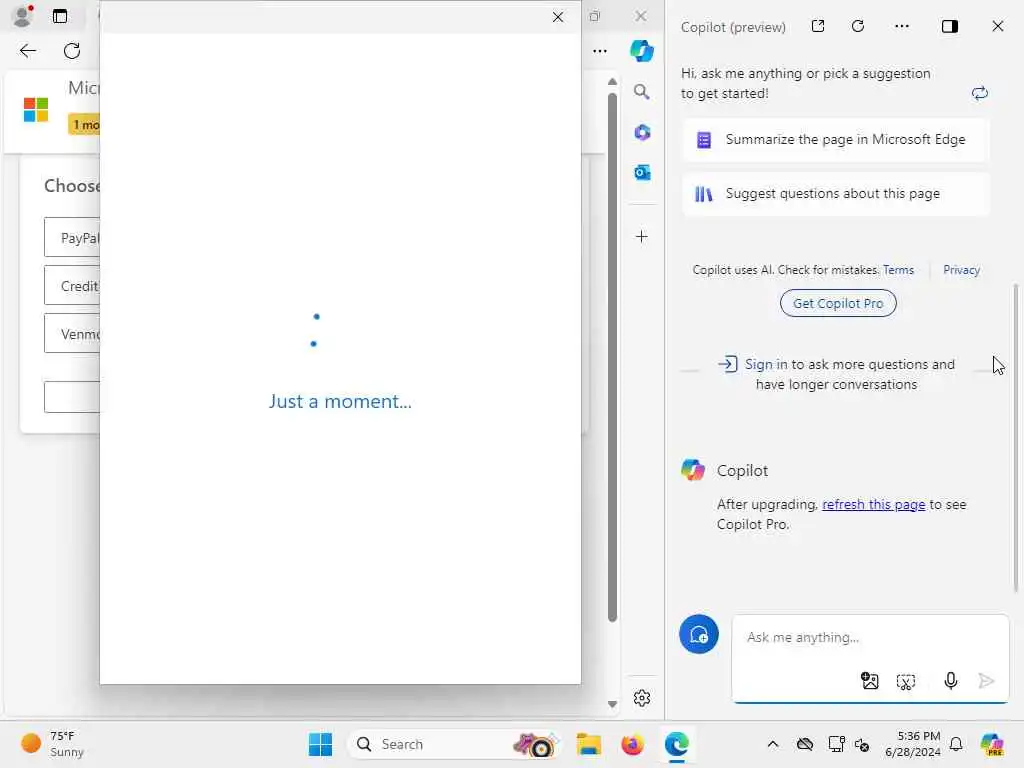The height and width of the screenshot is (768, 1024).
Task: Select the PayPal payment option
Action: tap(72, 238)
